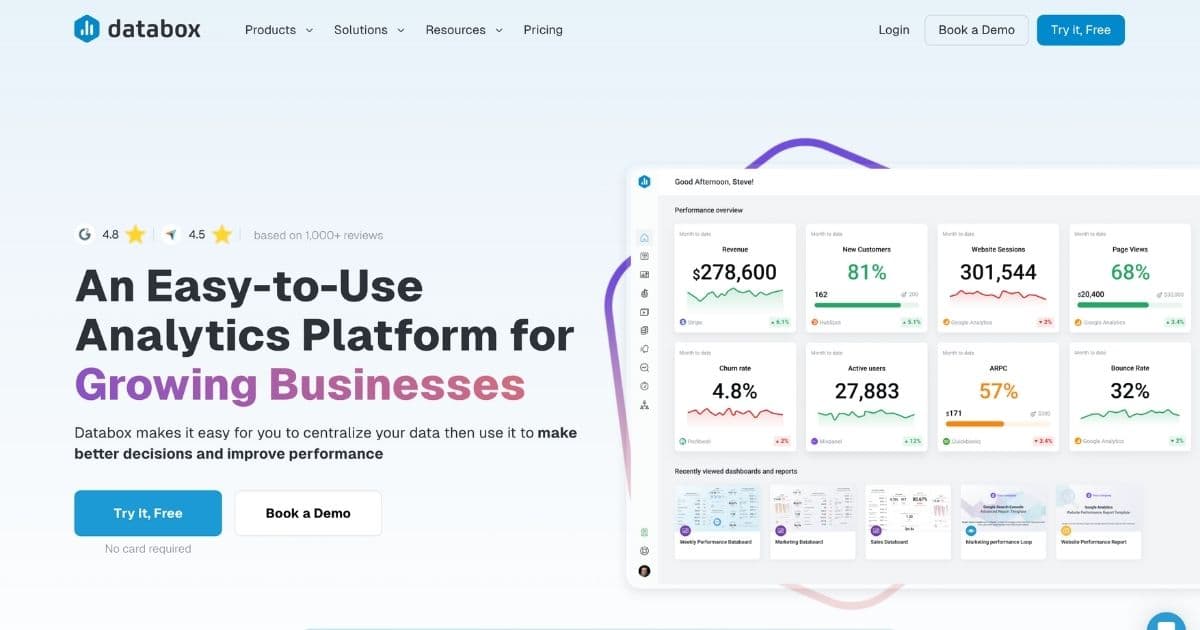Viewport: 1200px width, 630px height.
Task: Click the Website Sessions red sparkline chart
Action: [998, 296]
